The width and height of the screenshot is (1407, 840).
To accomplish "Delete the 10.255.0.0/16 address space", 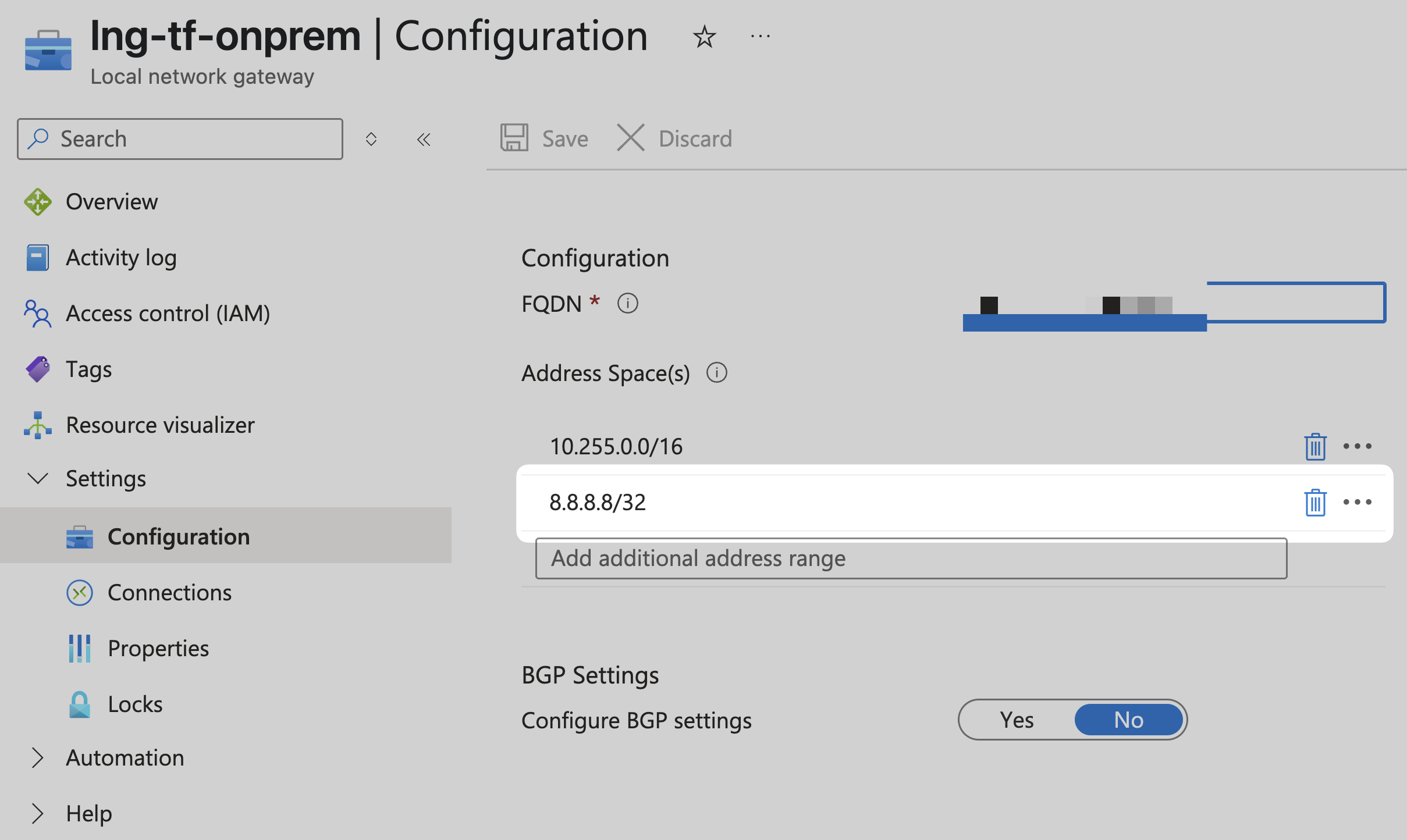I will (x=1314, y=447).
